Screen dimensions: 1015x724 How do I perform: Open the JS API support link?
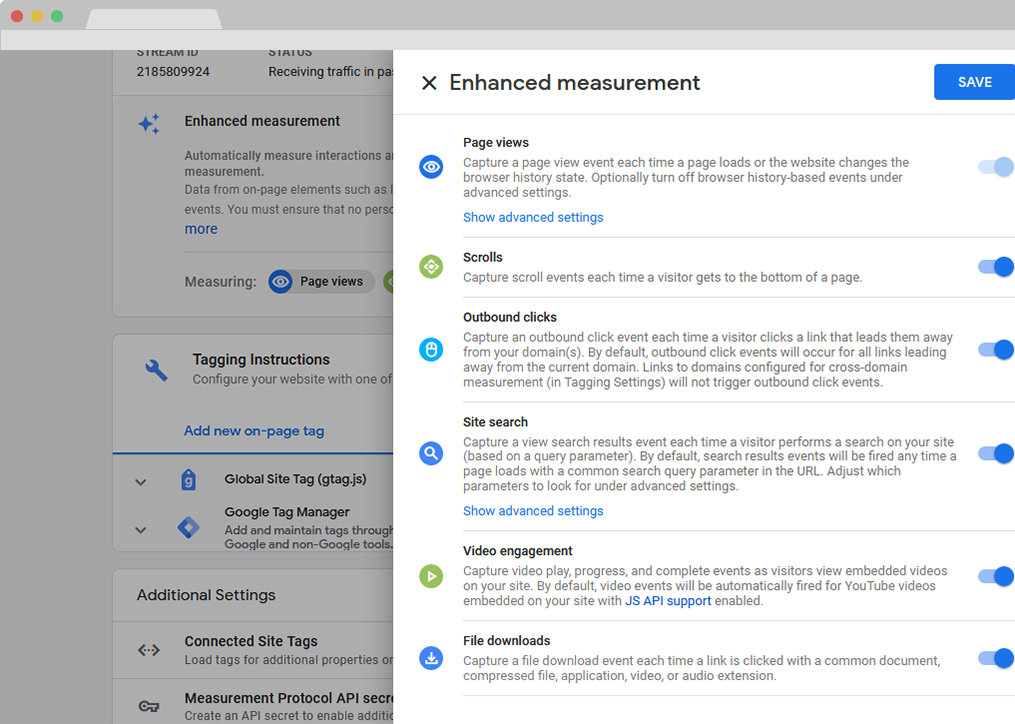point(668,601)
